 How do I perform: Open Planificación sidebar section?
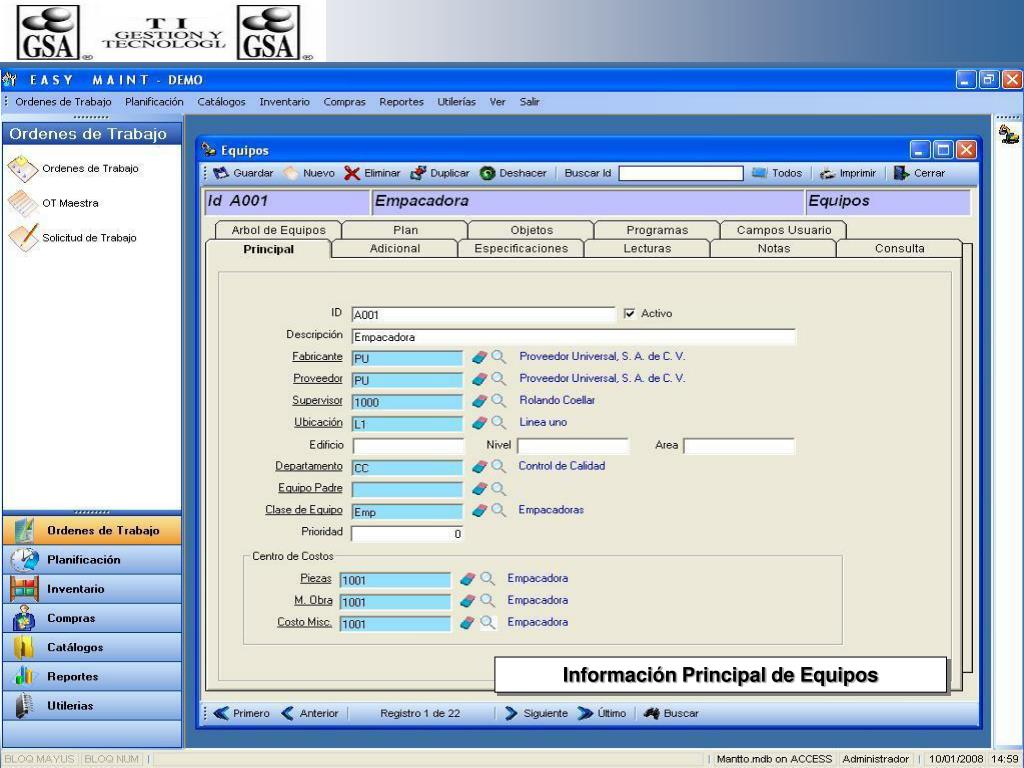point(92,560)
